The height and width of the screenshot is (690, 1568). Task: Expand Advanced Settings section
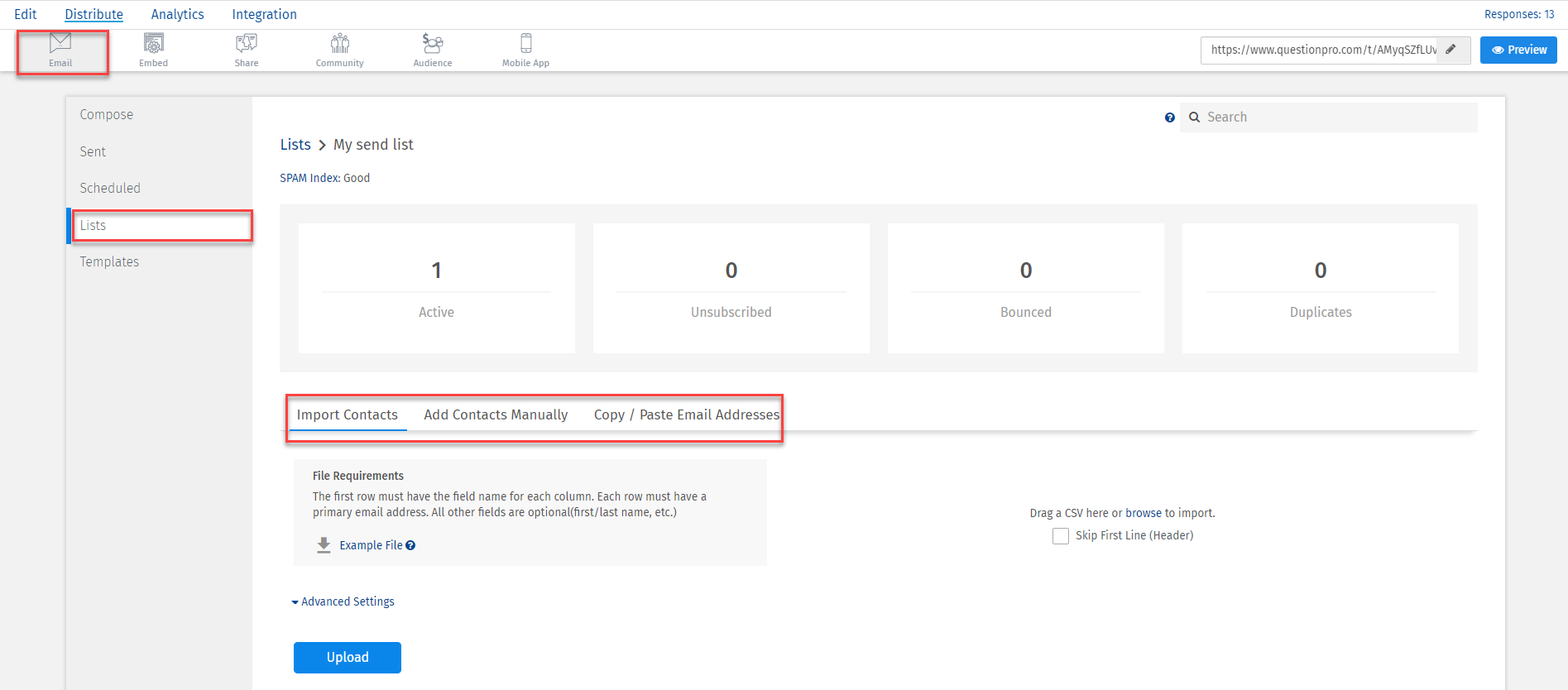(343, 601)
